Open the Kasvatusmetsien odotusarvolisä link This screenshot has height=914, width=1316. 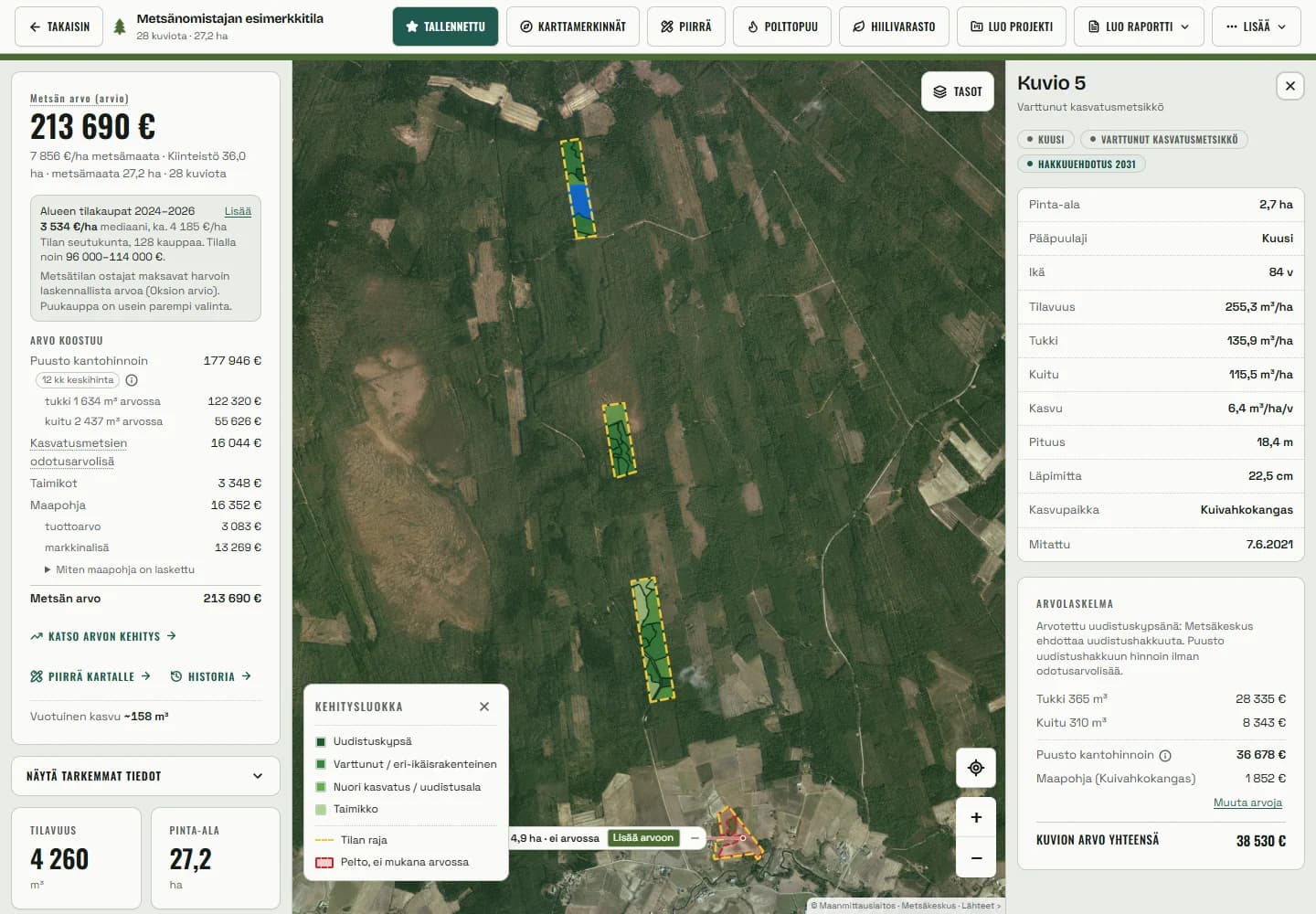tap(79, 452)
